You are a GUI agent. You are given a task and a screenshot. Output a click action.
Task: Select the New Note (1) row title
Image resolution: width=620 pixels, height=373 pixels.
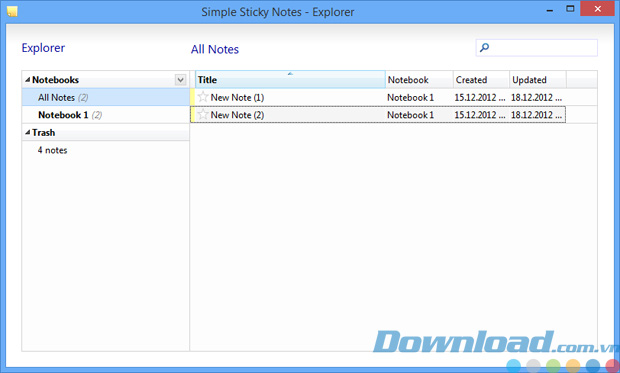click(x=237, y=97)
